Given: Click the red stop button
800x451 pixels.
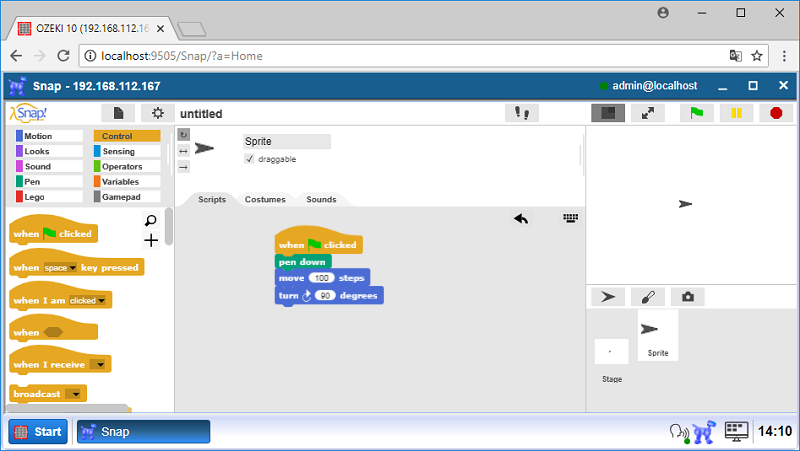Looking at the screenshot, I should 776,113.
